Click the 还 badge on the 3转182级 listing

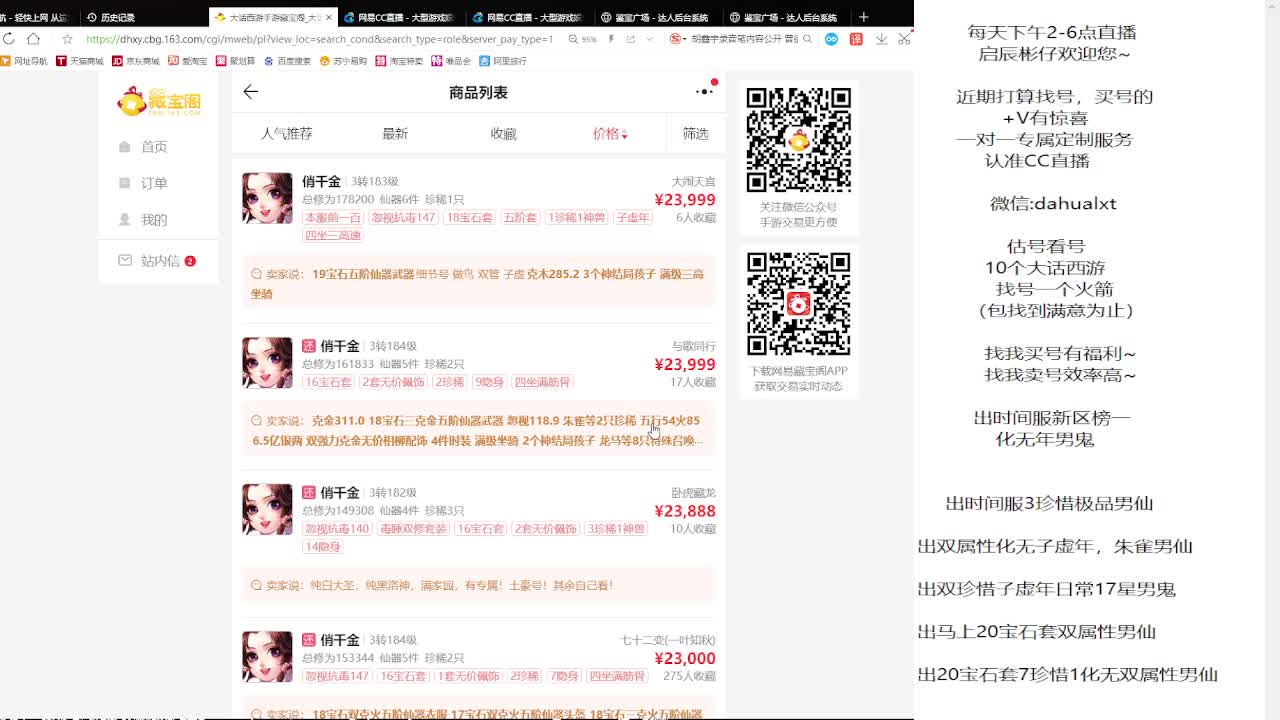pos(309,493)
